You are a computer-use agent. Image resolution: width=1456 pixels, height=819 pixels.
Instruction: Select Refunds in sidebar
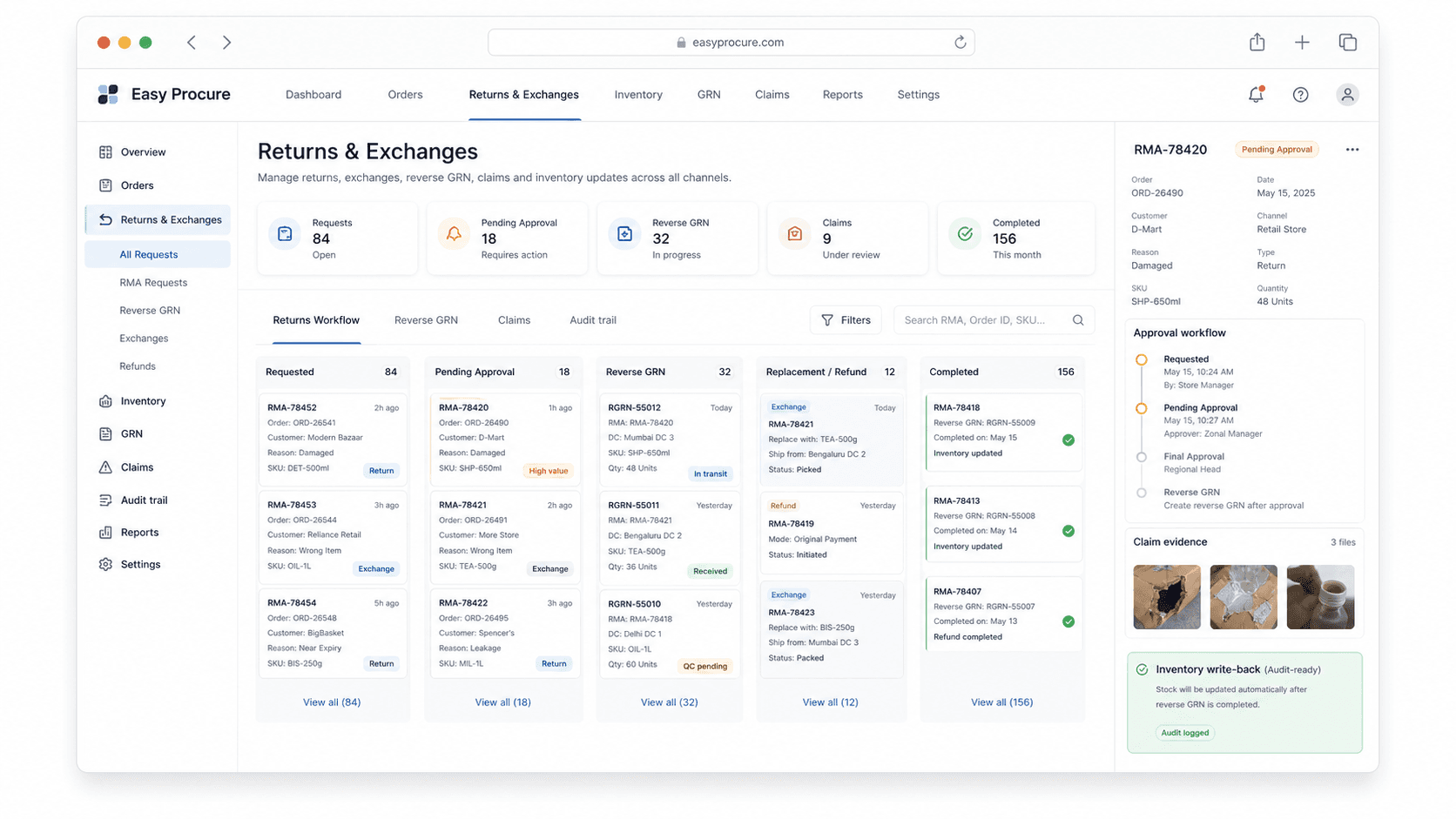point(138,366)
